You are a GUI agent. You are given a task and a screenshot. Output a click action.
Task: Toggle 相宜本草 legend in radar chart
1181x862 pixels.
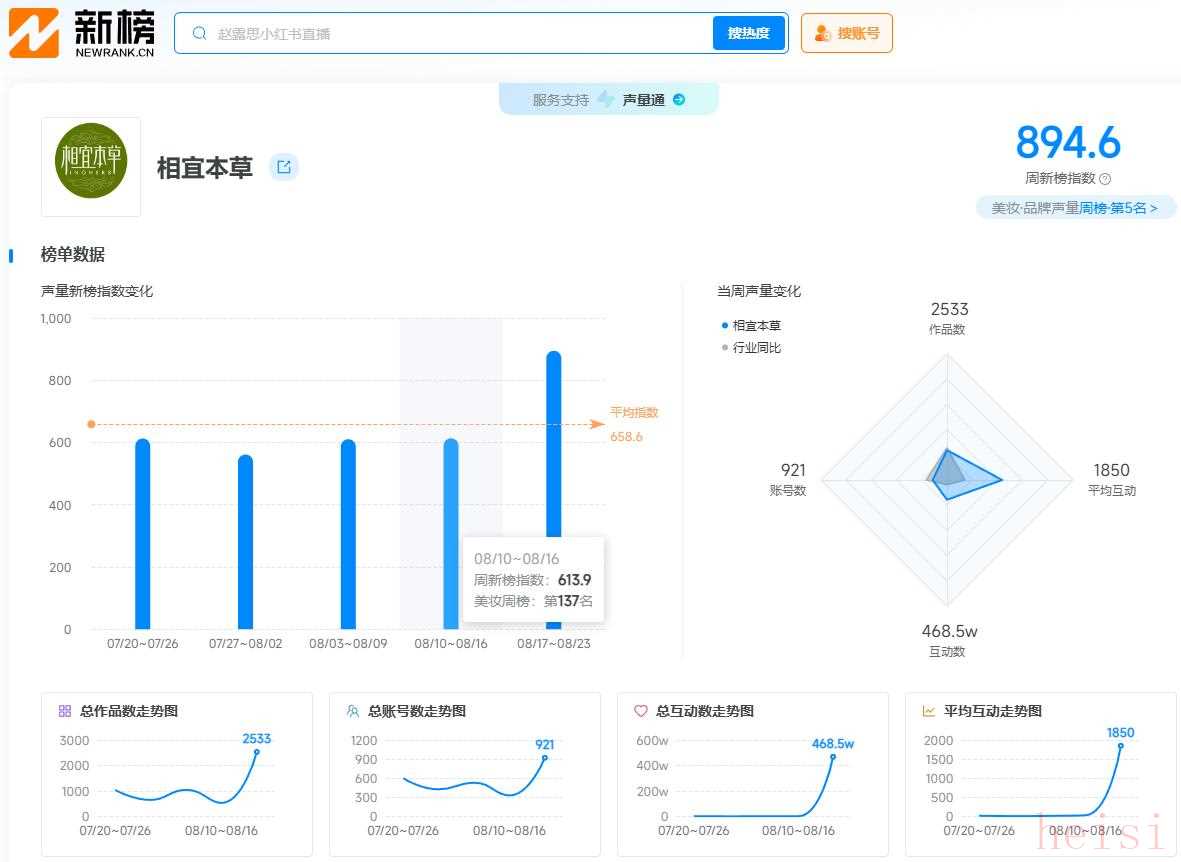point(752,326)
